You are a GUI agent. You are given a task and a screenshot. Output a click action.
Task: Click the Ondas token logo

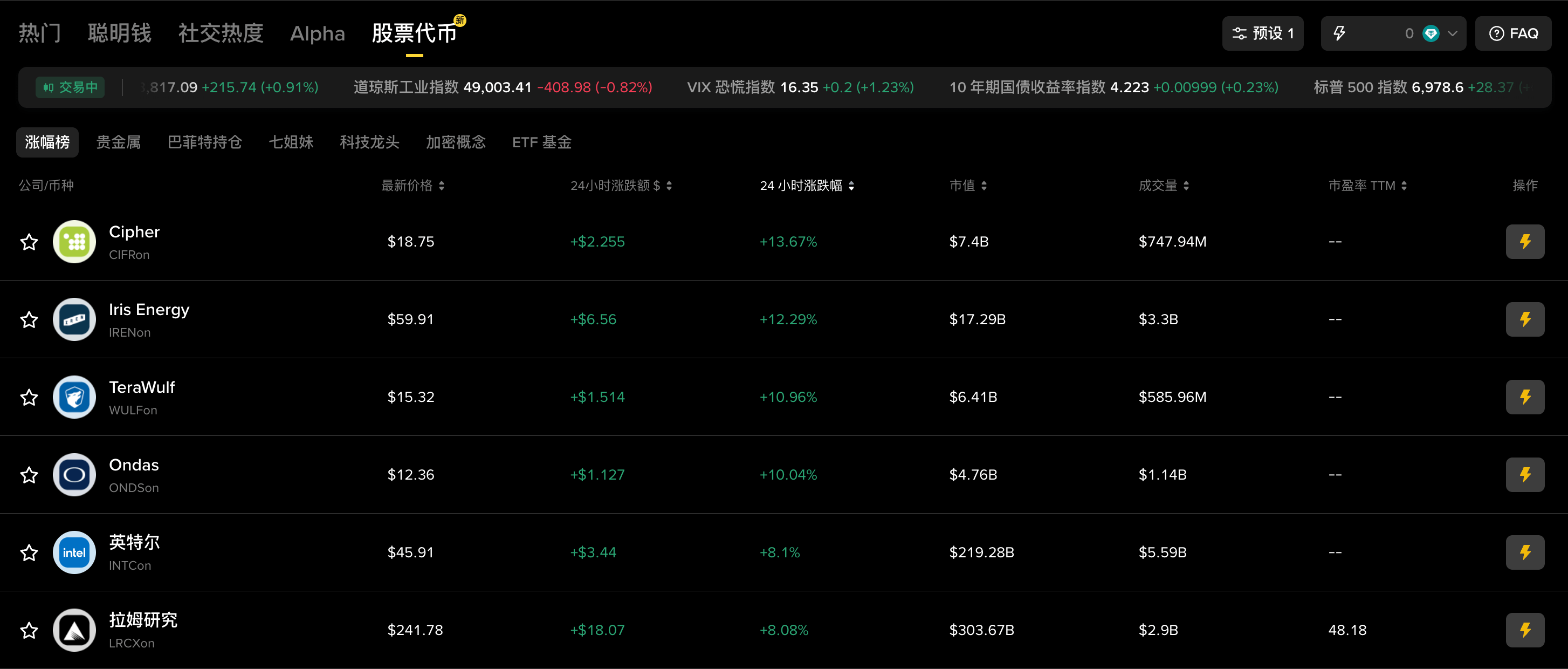(x=74, y=475)
